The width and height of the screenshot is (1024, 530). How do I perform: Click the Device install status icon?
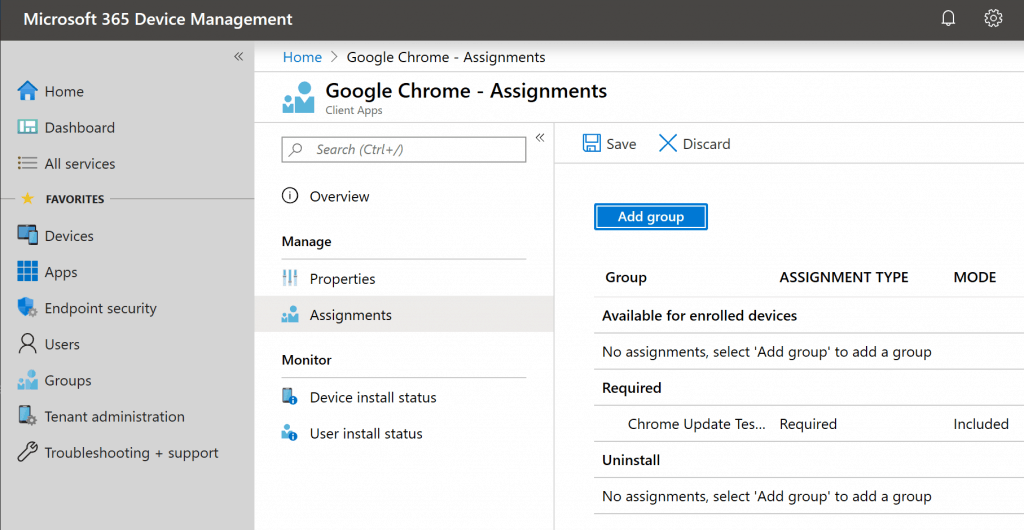(x=290, y=397)
